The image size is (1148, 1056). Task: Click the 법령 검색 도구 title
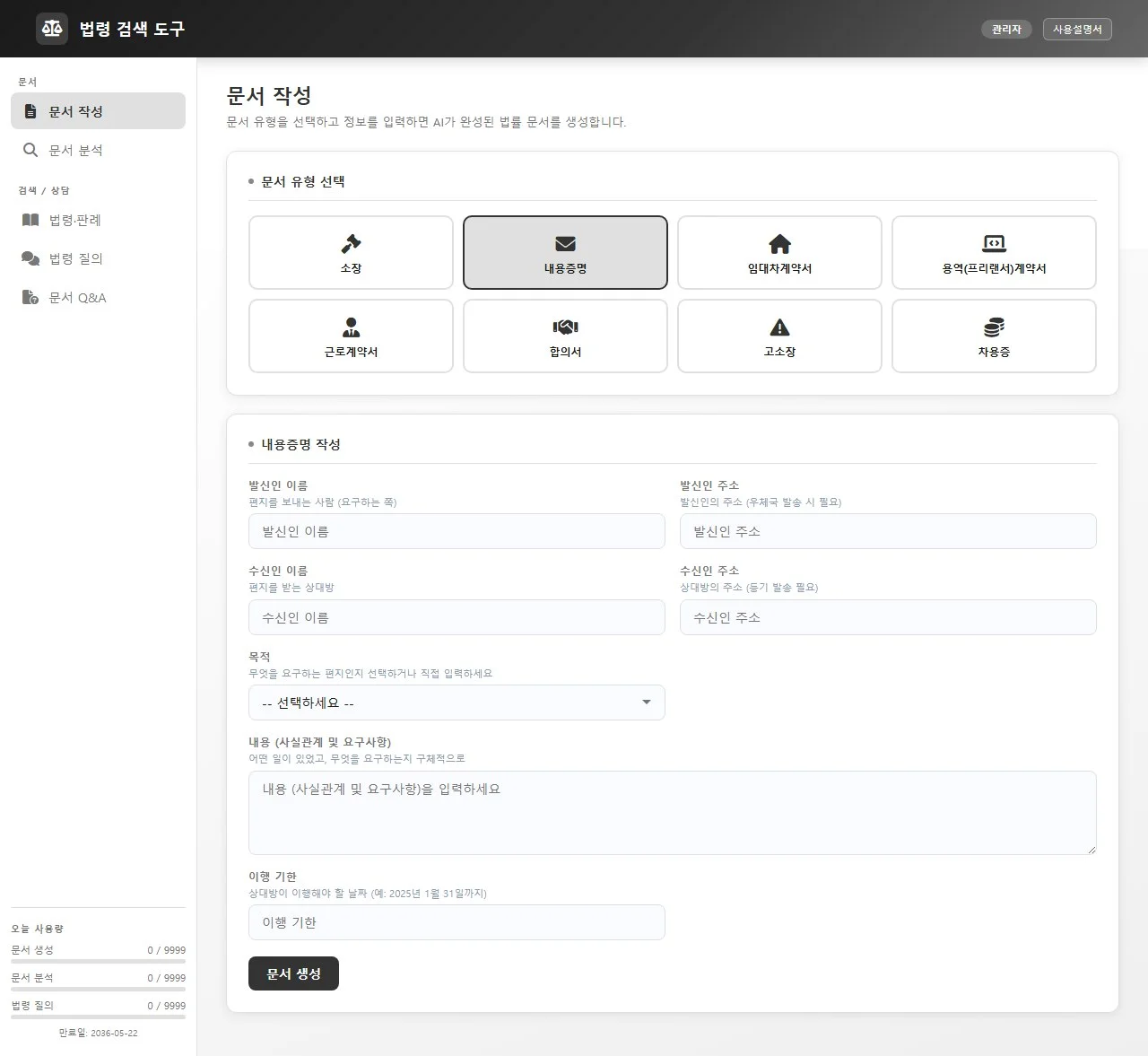[x=132, y=29]
